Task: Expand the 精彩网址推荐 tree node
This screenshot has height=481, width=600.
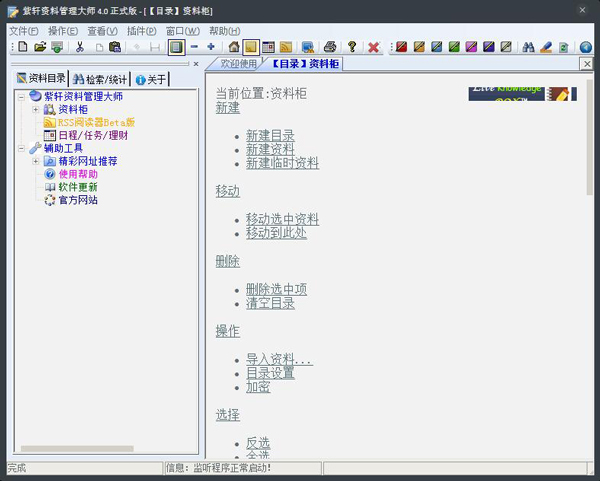Action: pyautogui.click(x=36, y=161)
